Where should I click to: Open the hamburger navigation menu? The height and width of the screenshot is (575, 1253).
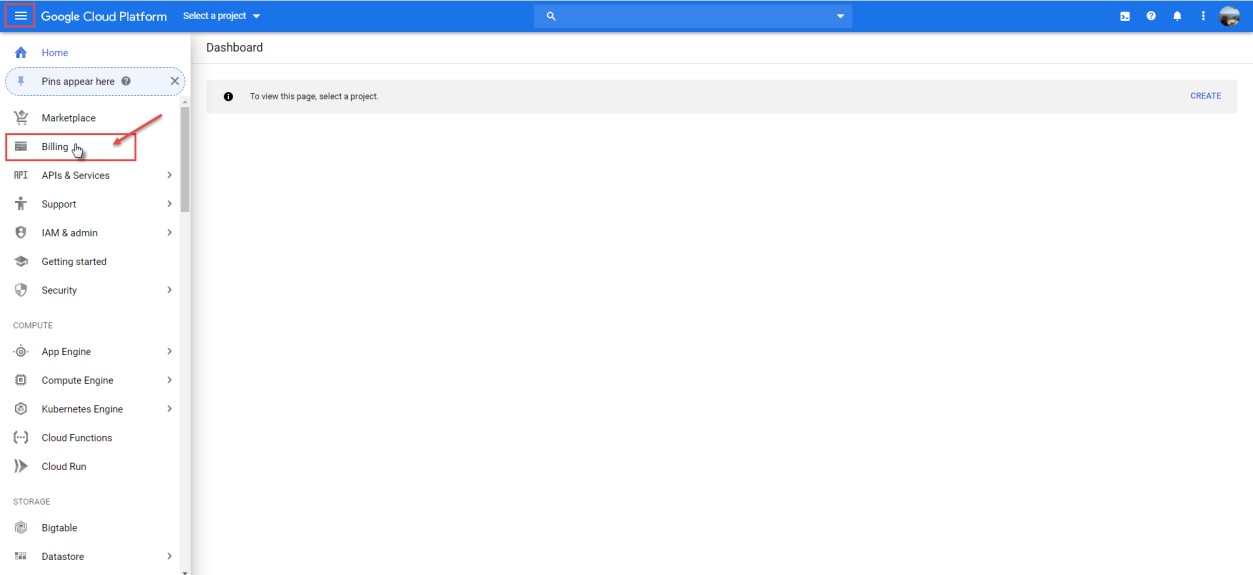pyautogui.click(x=20, y=16)
